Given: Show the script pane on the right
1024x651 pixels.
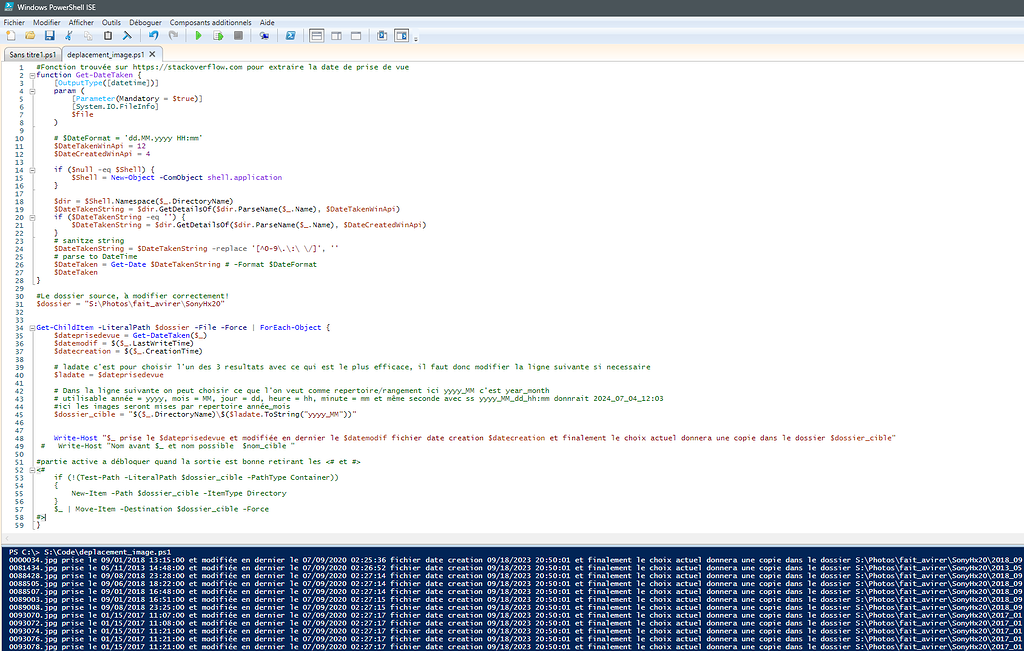Looking at the screenshot, I should (x=336, y=35).
